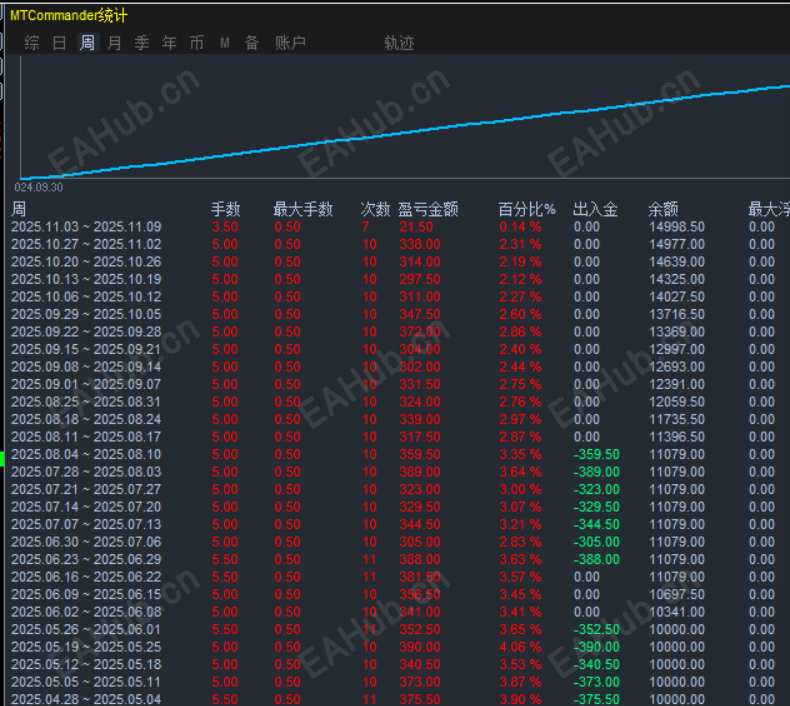Click the blue equity curve line

(405, 133)
